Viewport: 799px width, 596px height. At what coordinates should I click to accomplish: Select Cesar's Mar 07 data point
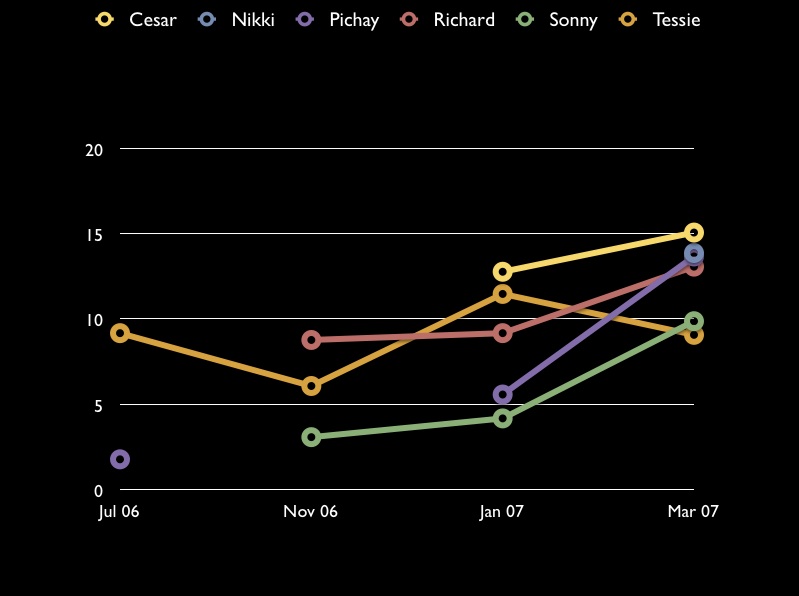693,233
